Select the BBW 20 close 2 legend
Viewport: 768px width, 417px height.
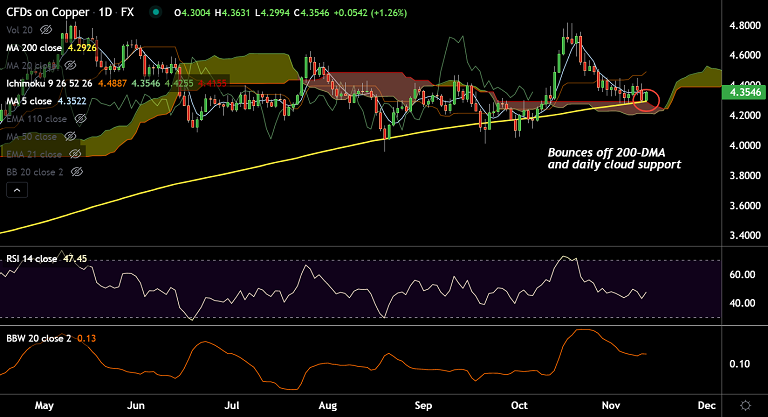[x=39, y=338]
